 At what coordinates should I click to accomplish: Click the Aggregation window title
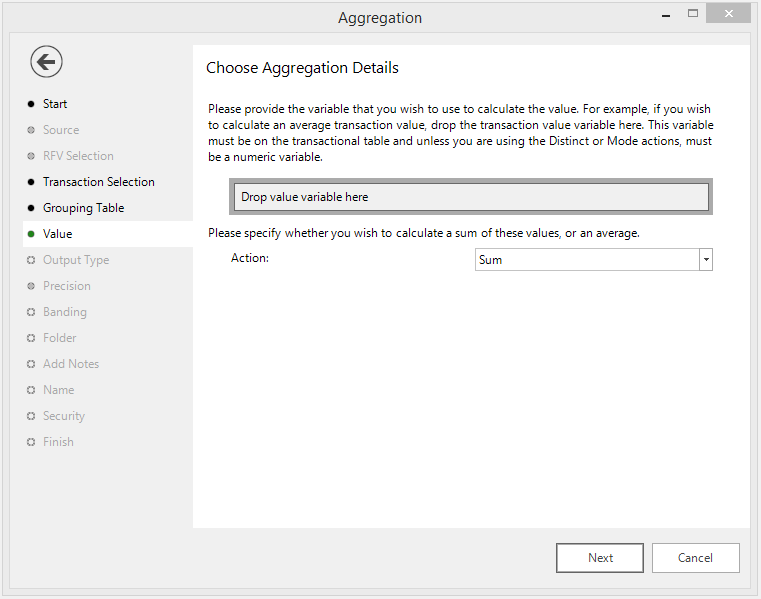(x=380, y=18)
